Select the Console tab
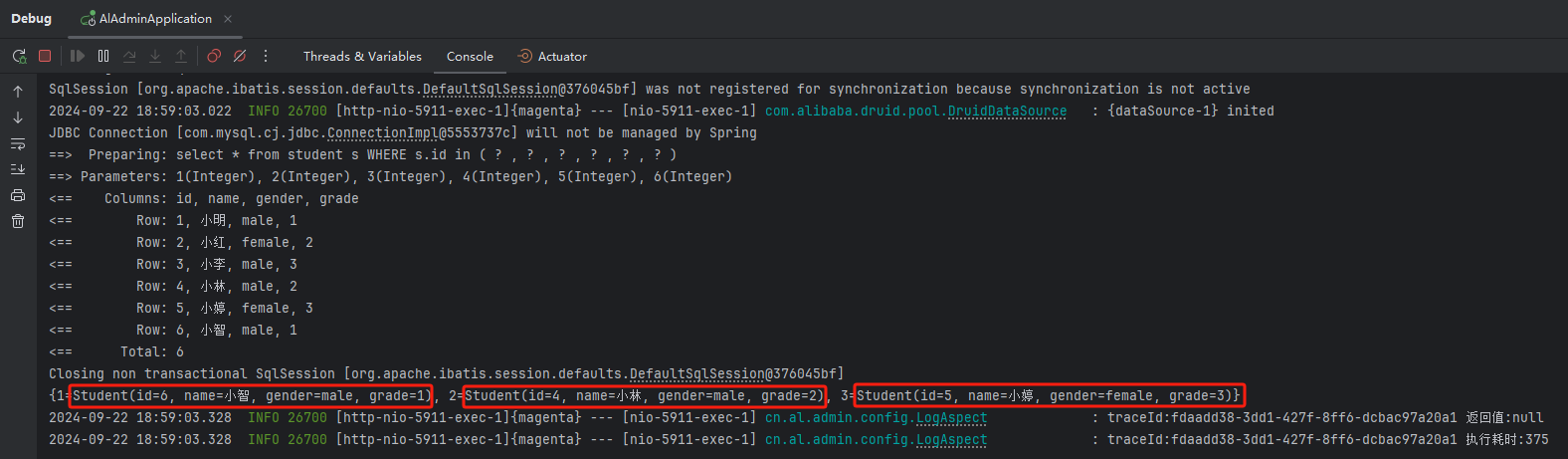1568x459 pixels. (470, 57)
